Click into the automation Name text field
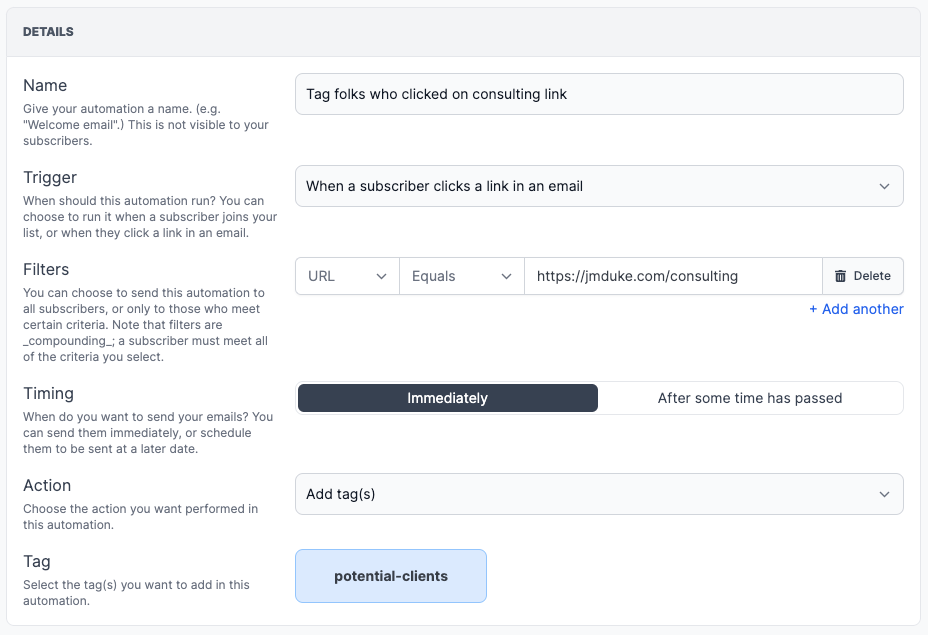The image size is (928, 635). click(x=598, y=94)
